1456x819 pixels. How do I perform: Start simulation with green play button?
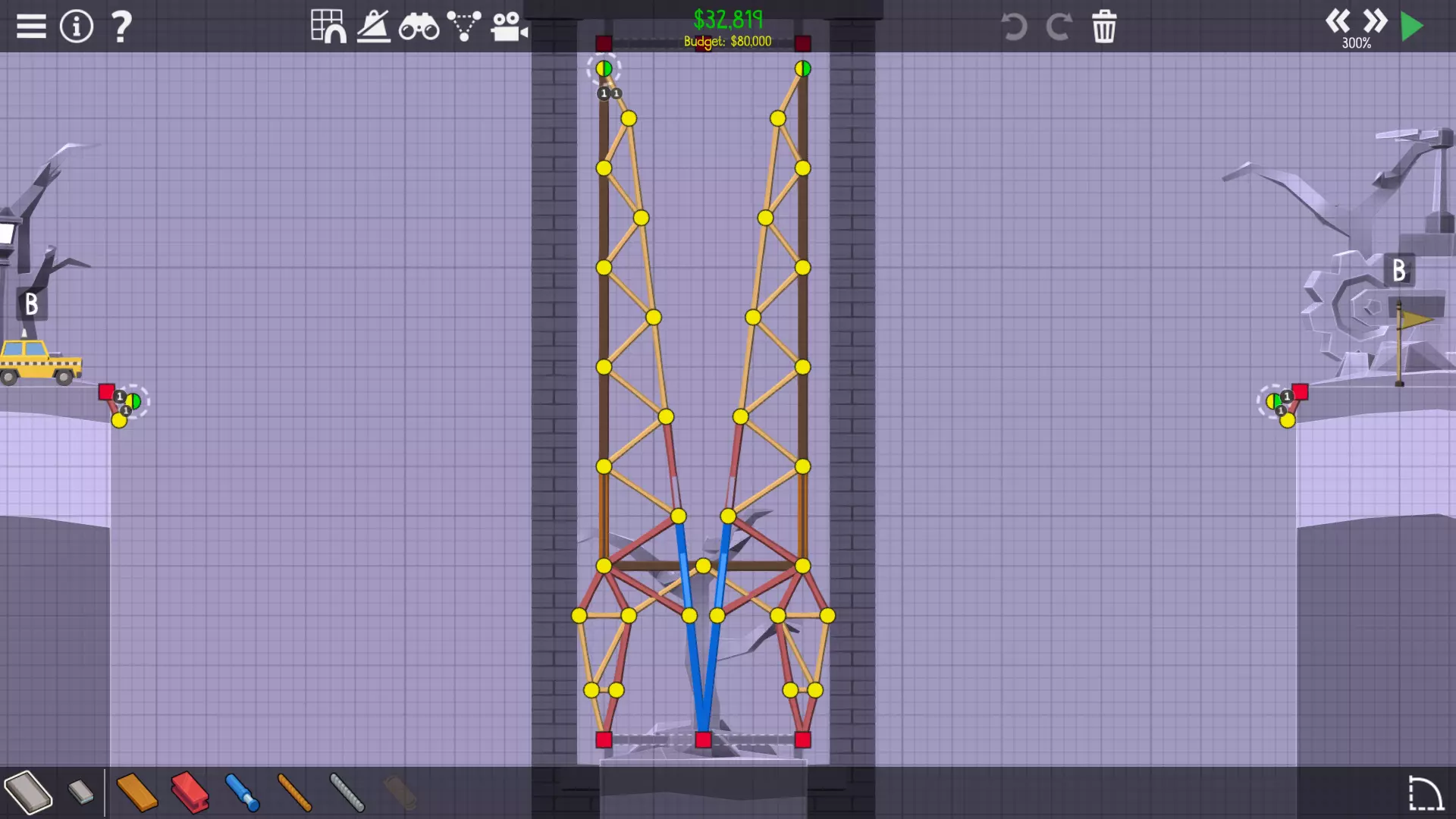pyautogui.click(x=1412, y=27)
